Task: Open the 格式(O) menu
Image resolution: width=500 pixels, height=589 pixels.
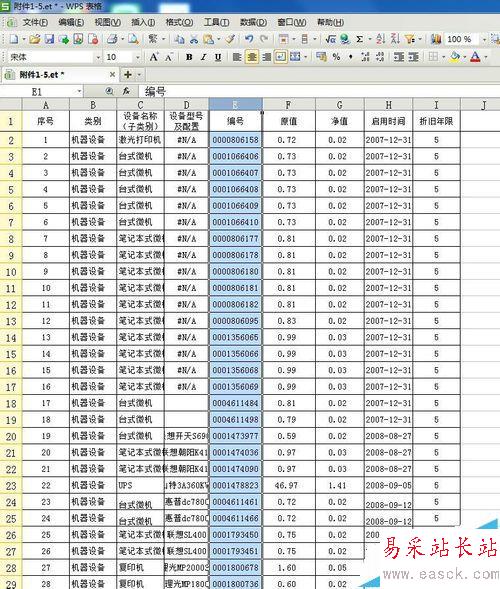Action: click(x=180, y=23)
